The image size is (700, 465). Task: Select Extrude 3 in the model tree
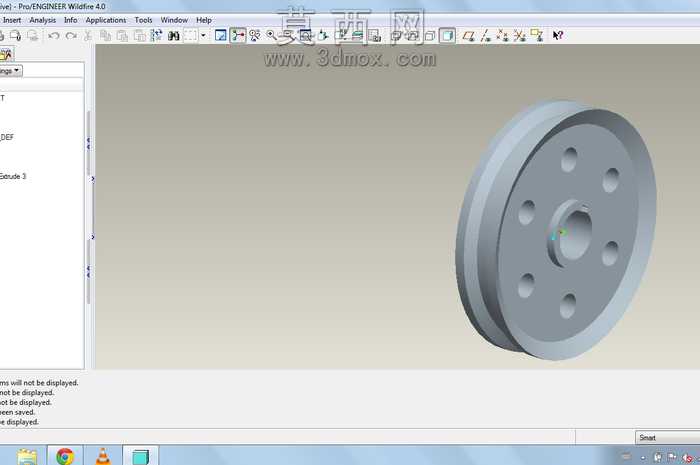pyautogui.click(x=13, y=176)
